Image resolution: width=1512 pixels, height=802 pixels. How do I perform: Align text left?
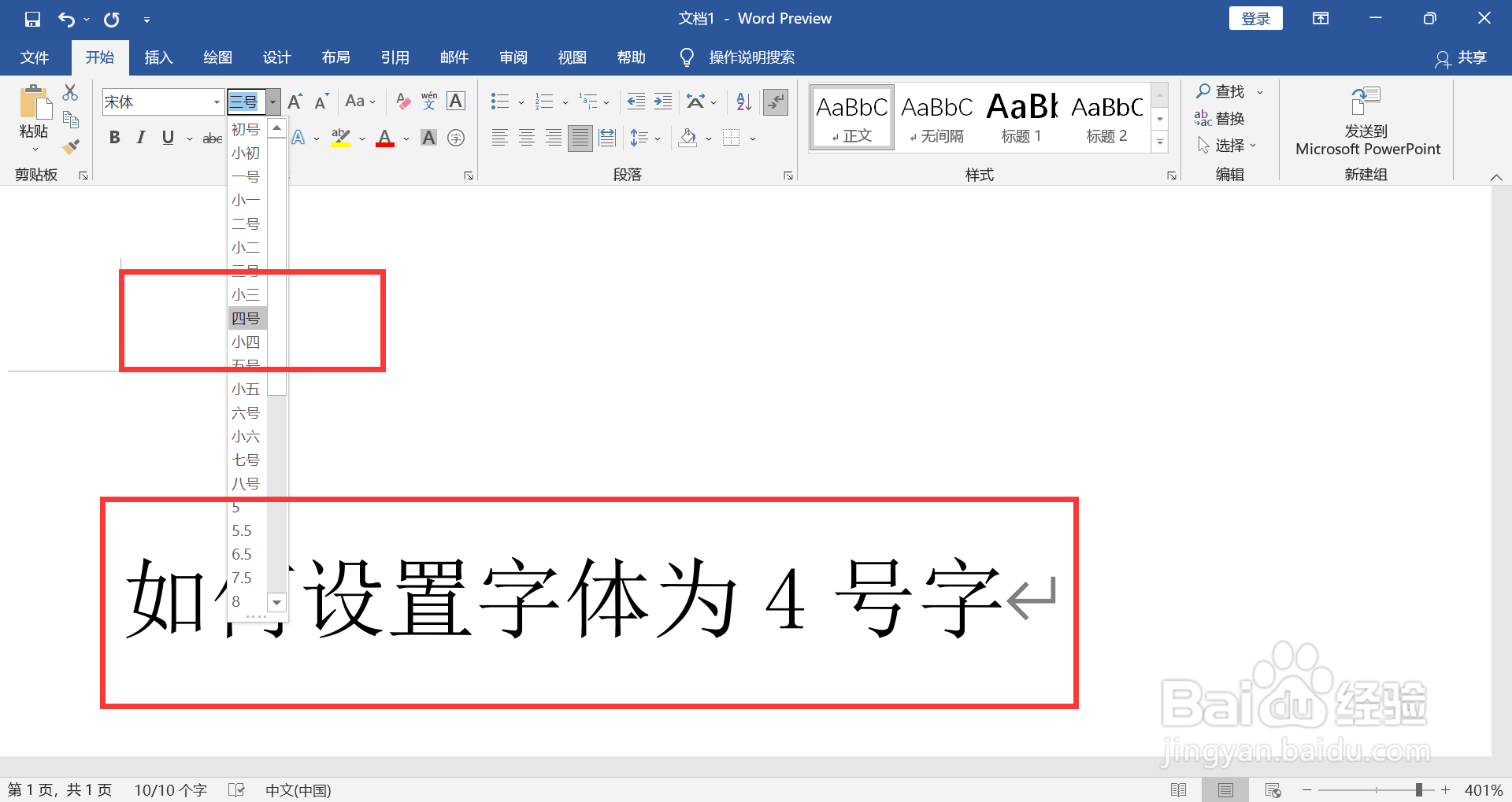click(500, 139)
